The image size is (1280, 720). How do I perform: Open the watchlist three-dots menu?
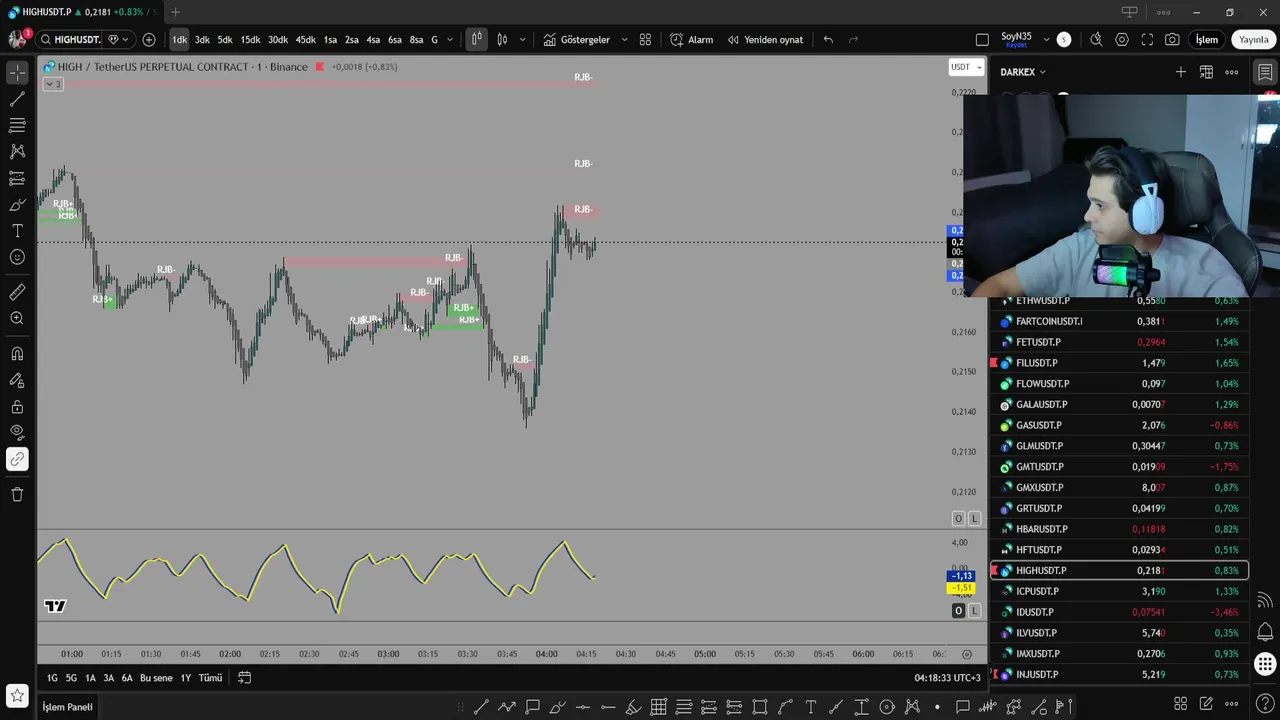point(1232,72)
